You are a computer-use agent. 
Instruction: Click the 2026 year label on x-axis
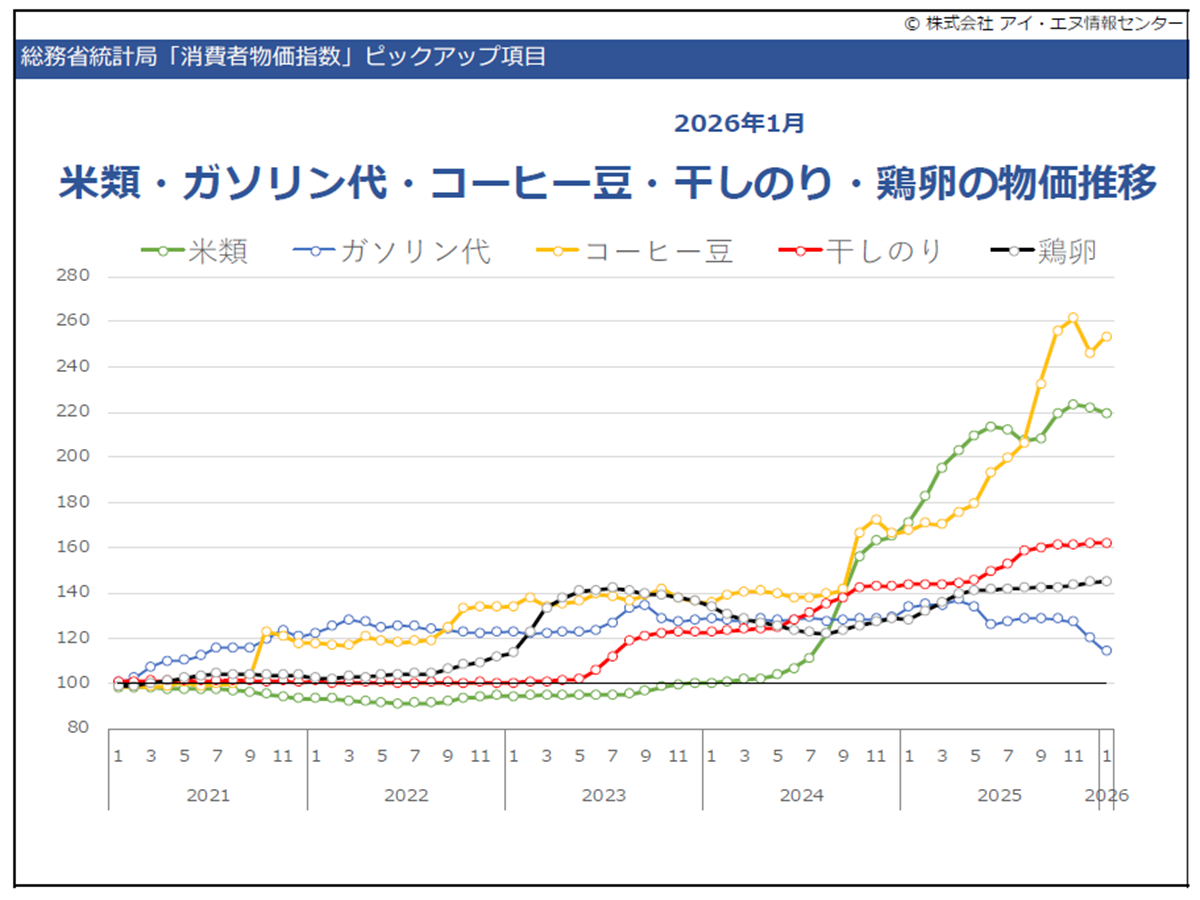(x=1108, y=796)
